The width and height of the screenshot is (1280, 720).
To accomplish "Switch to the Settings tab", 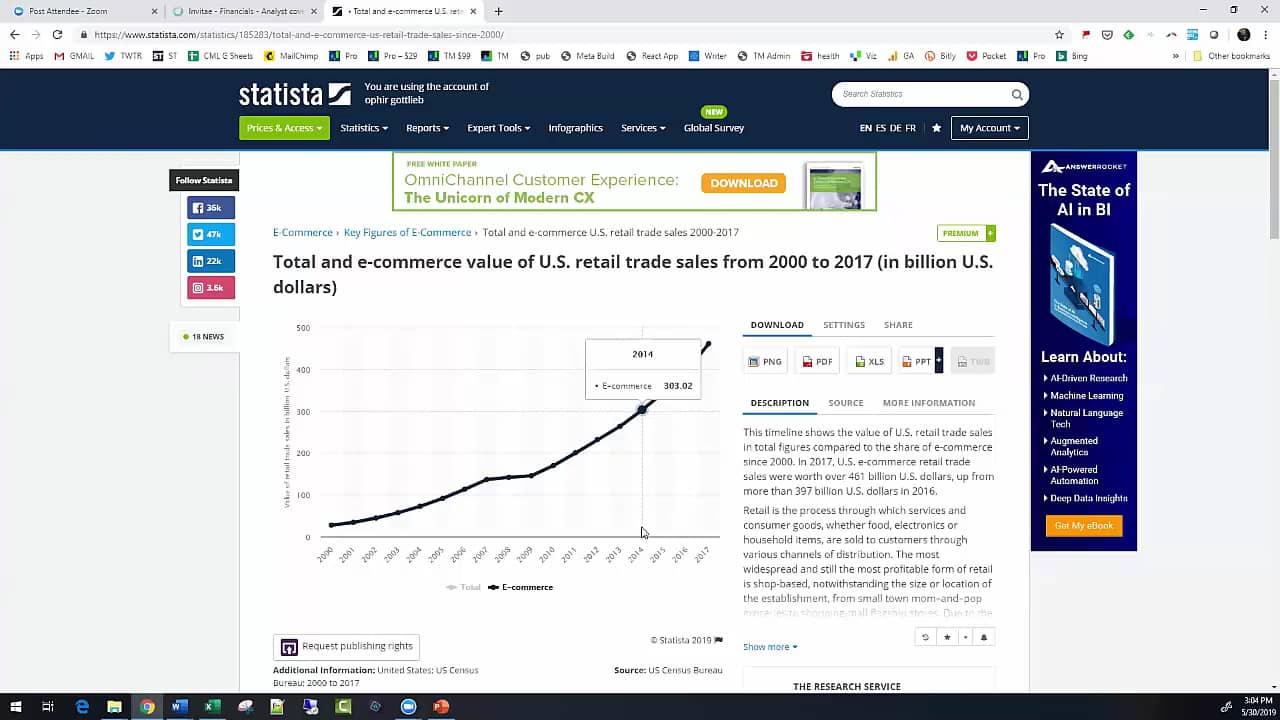I will point(844,325).
